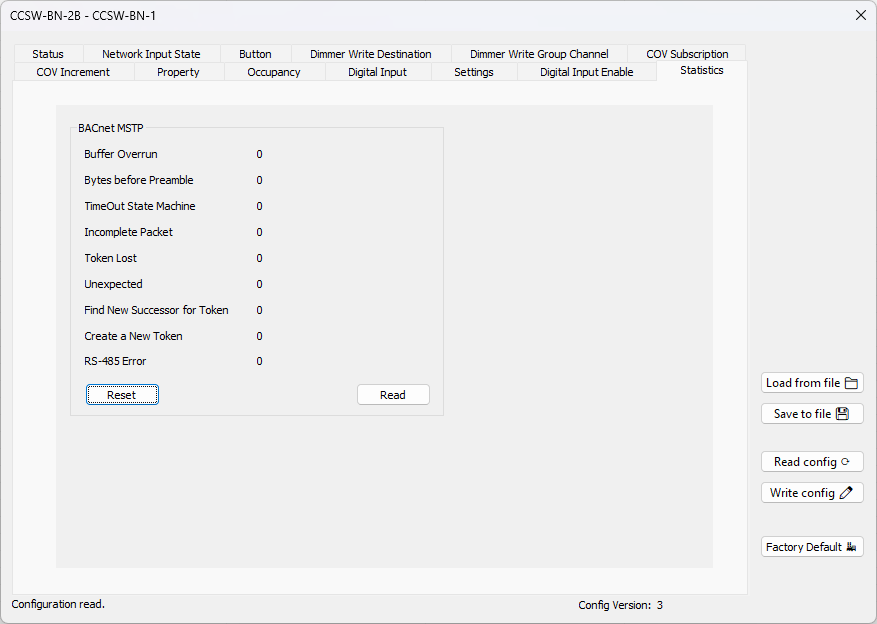Click the floppy disk icon on Save to file

pos(842,414)
